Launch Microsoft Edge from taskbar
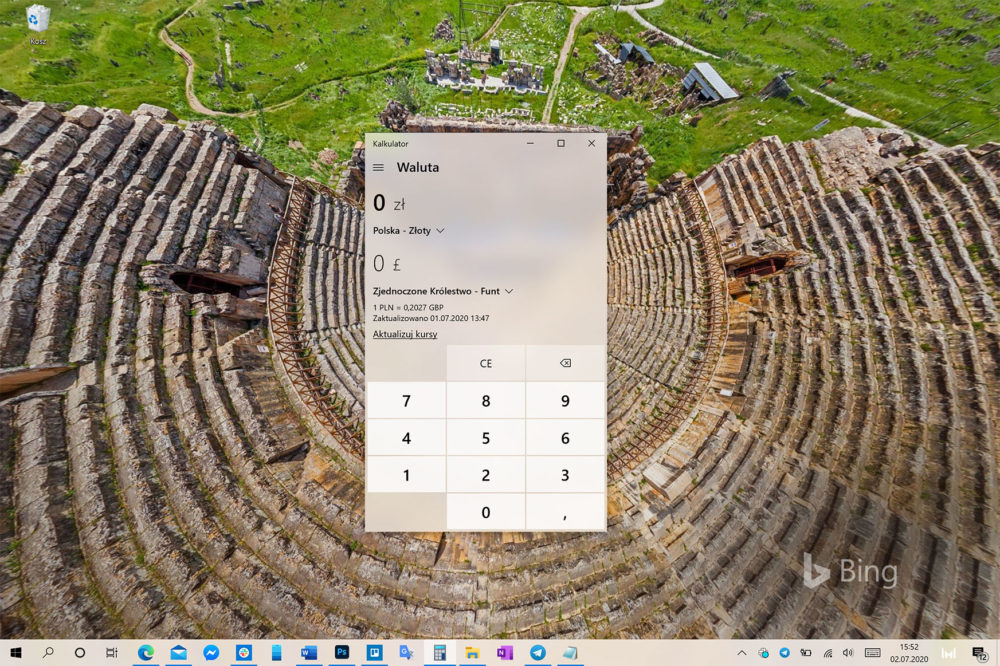This screenshot has width=1000, height=666. 146,653
